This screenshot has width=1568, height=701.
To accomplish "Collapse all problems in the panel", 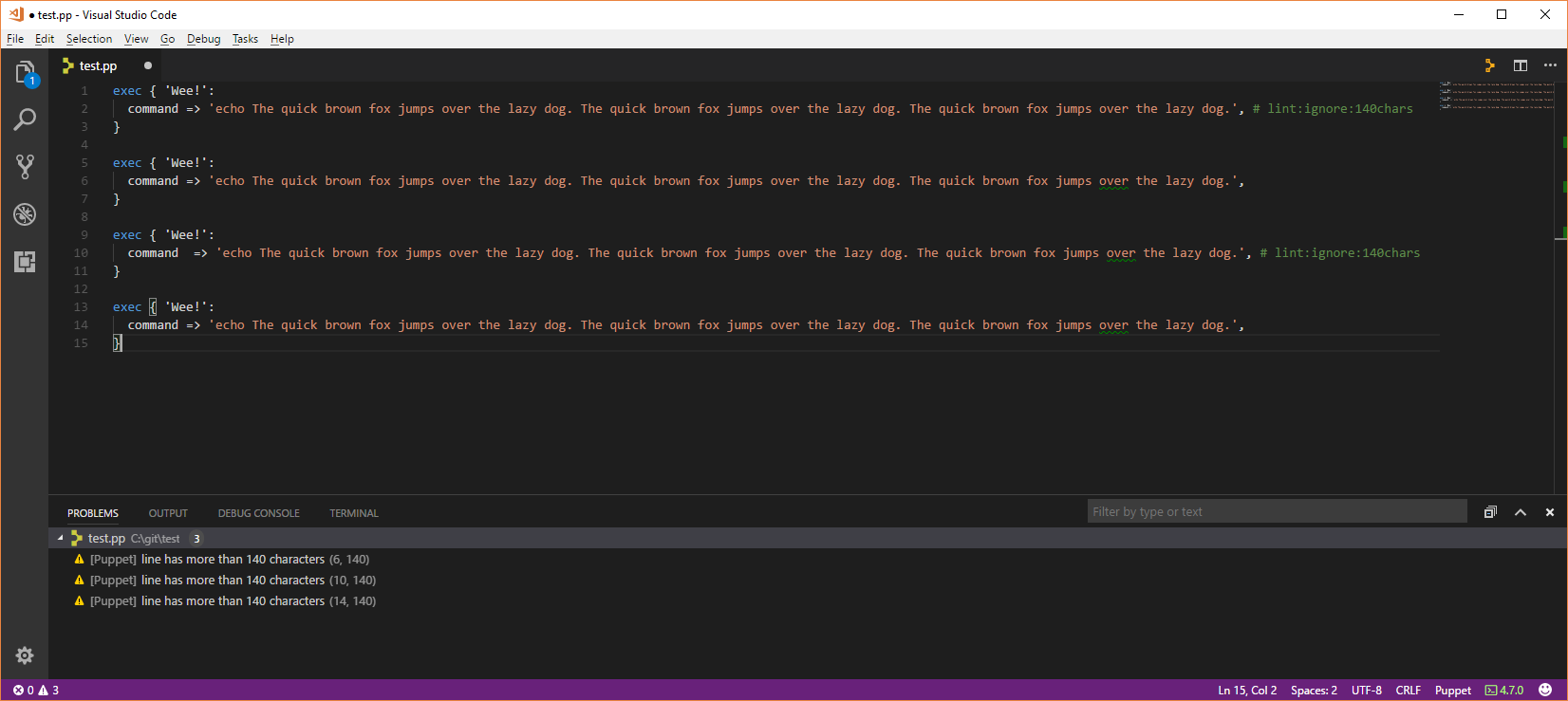I will click(x=1490, y=512).
